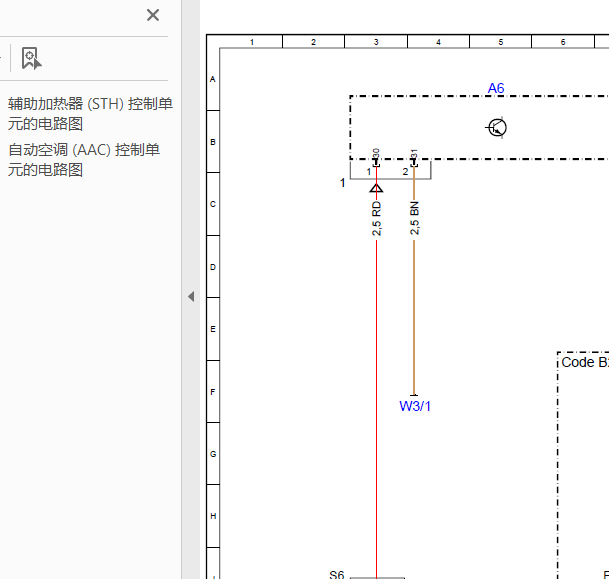This screenshot has height=579, width=609.
Task: Click the 2,5 RD wire label
Action: tap(376, 218)
